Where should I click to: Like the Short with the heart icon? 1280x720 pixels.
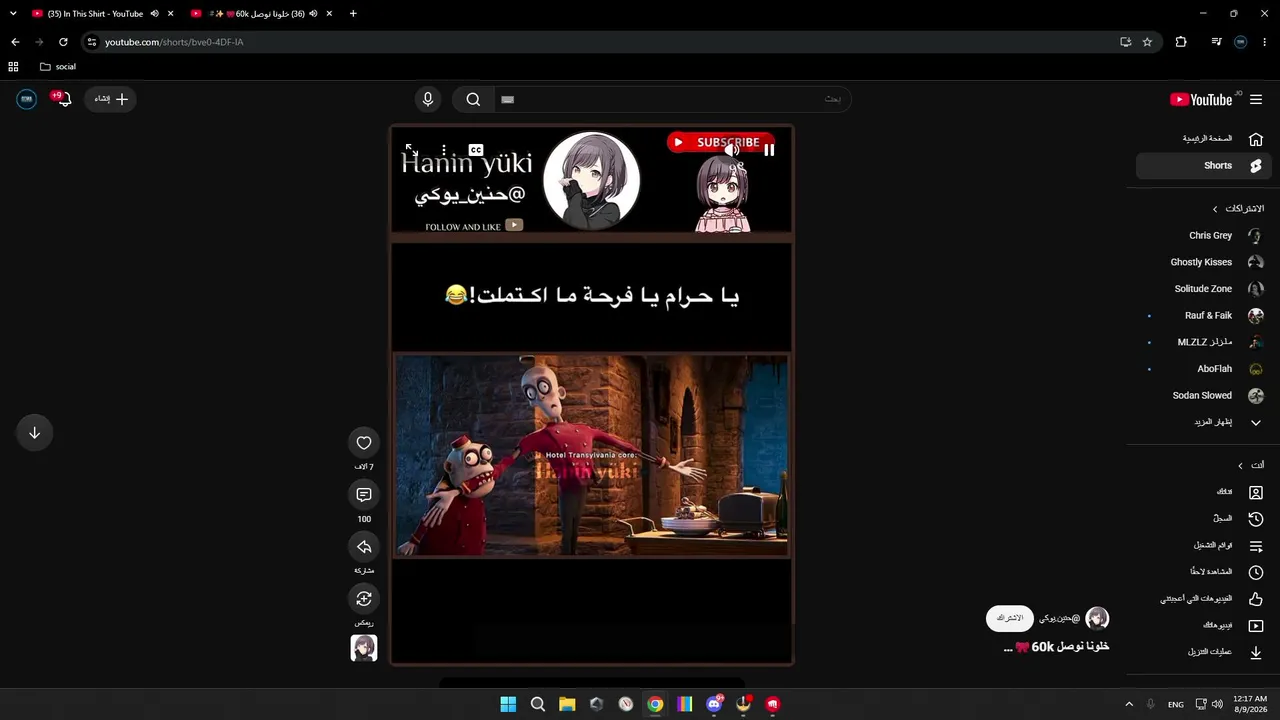click(364, 443)
